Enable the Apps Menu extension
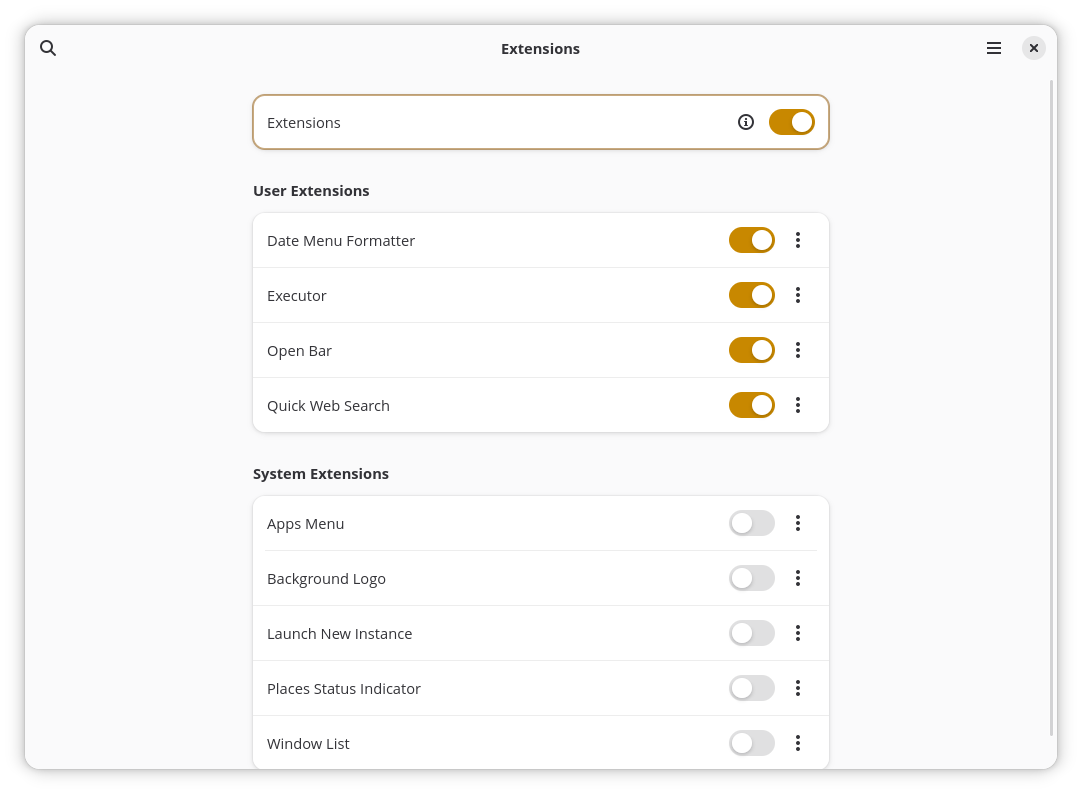The width and height of the screenshot is (1082, 794). 751,523
